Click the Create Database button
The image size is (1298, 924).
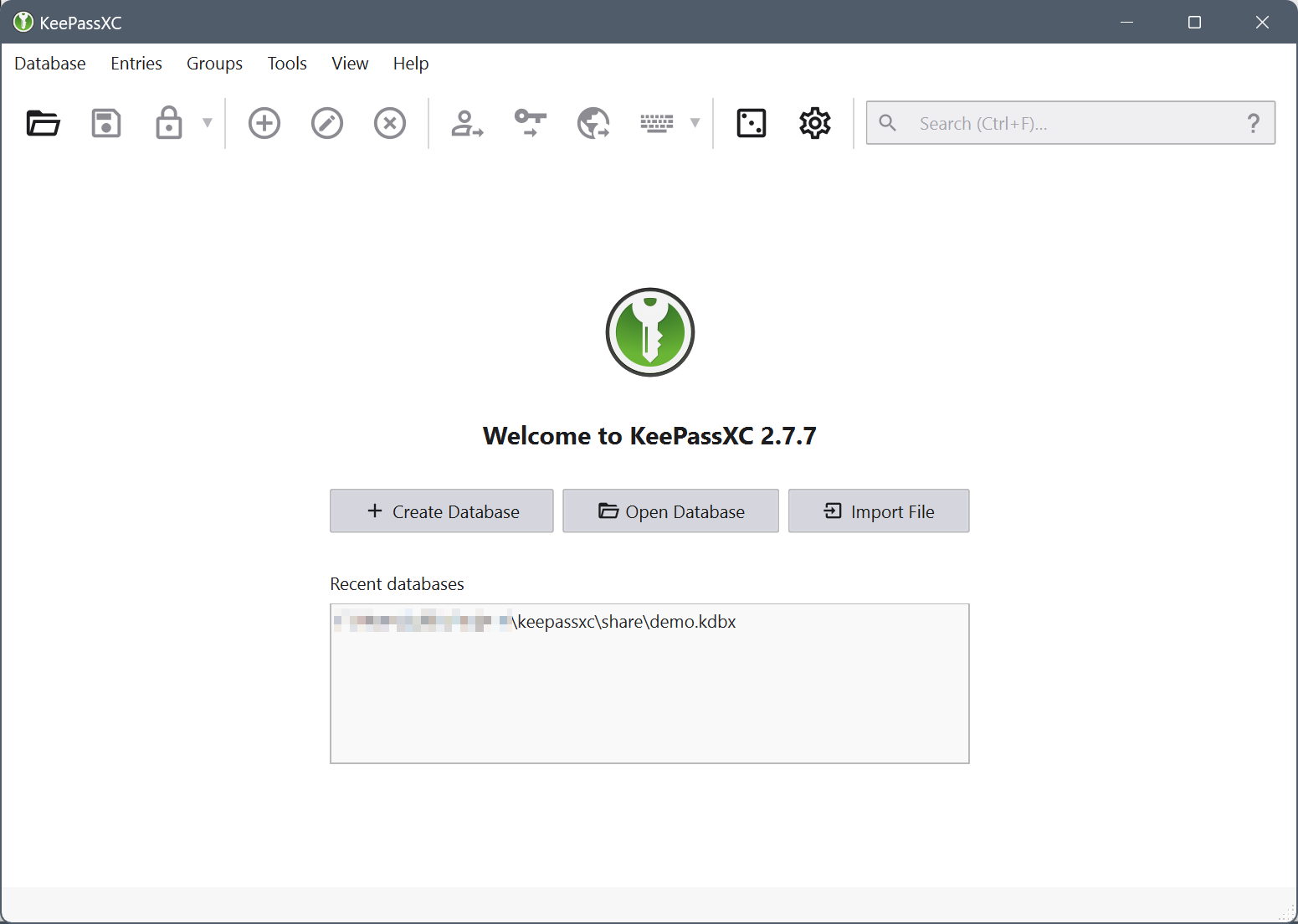click(441, 511)
